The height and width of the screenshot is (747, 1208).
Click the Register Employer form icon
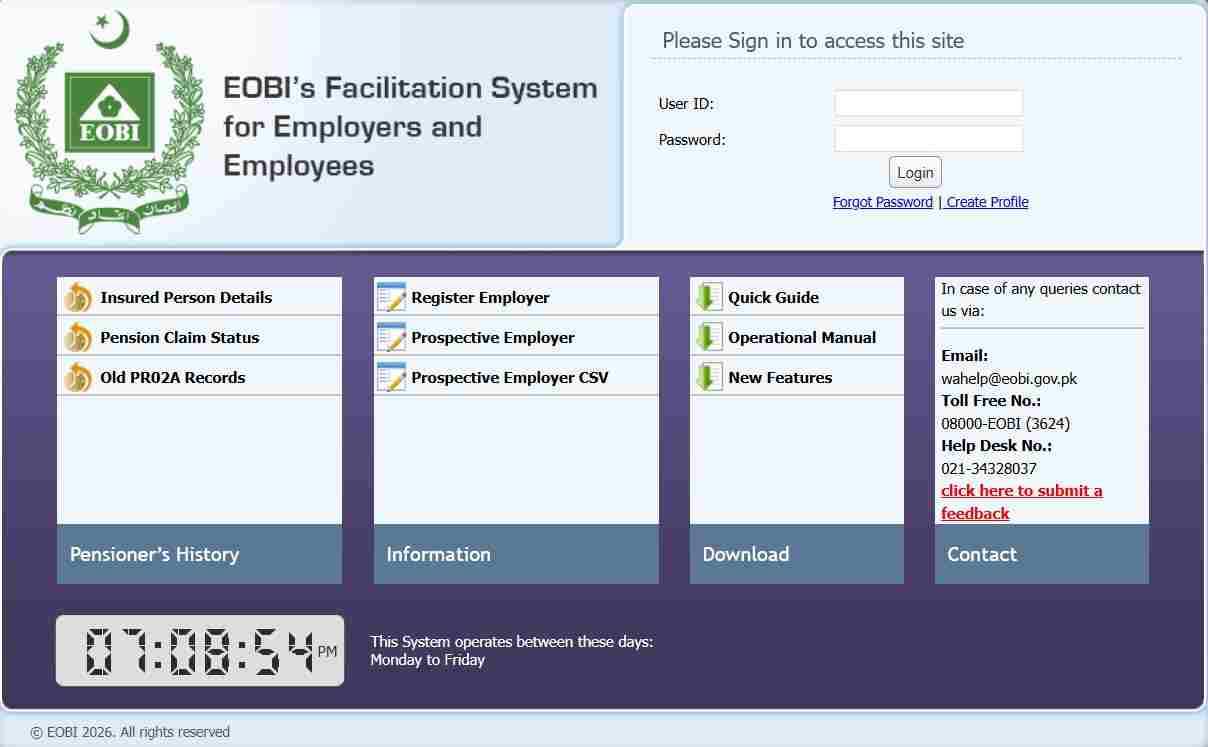393,297
